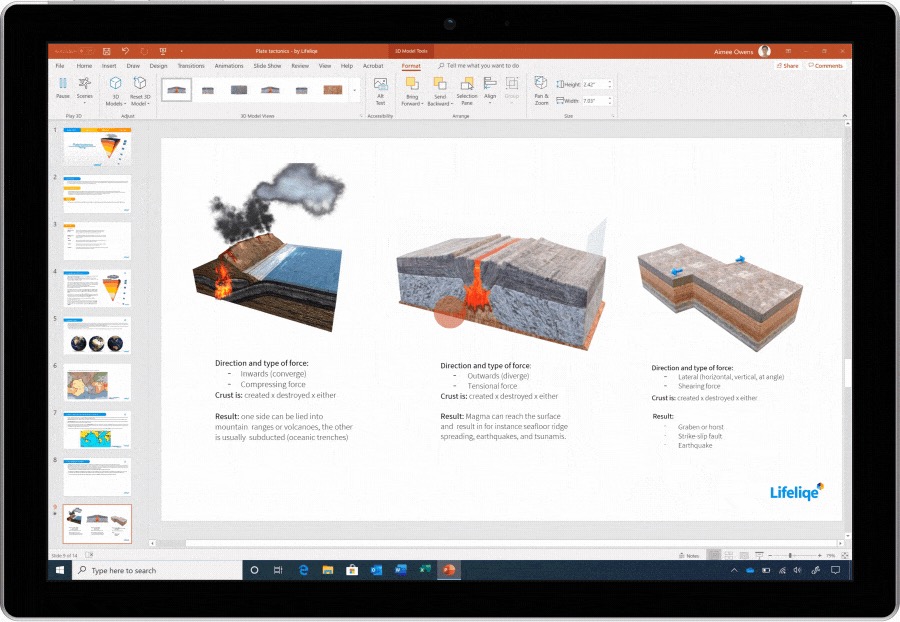Open the Selection Pane

[x=466, y=86]
